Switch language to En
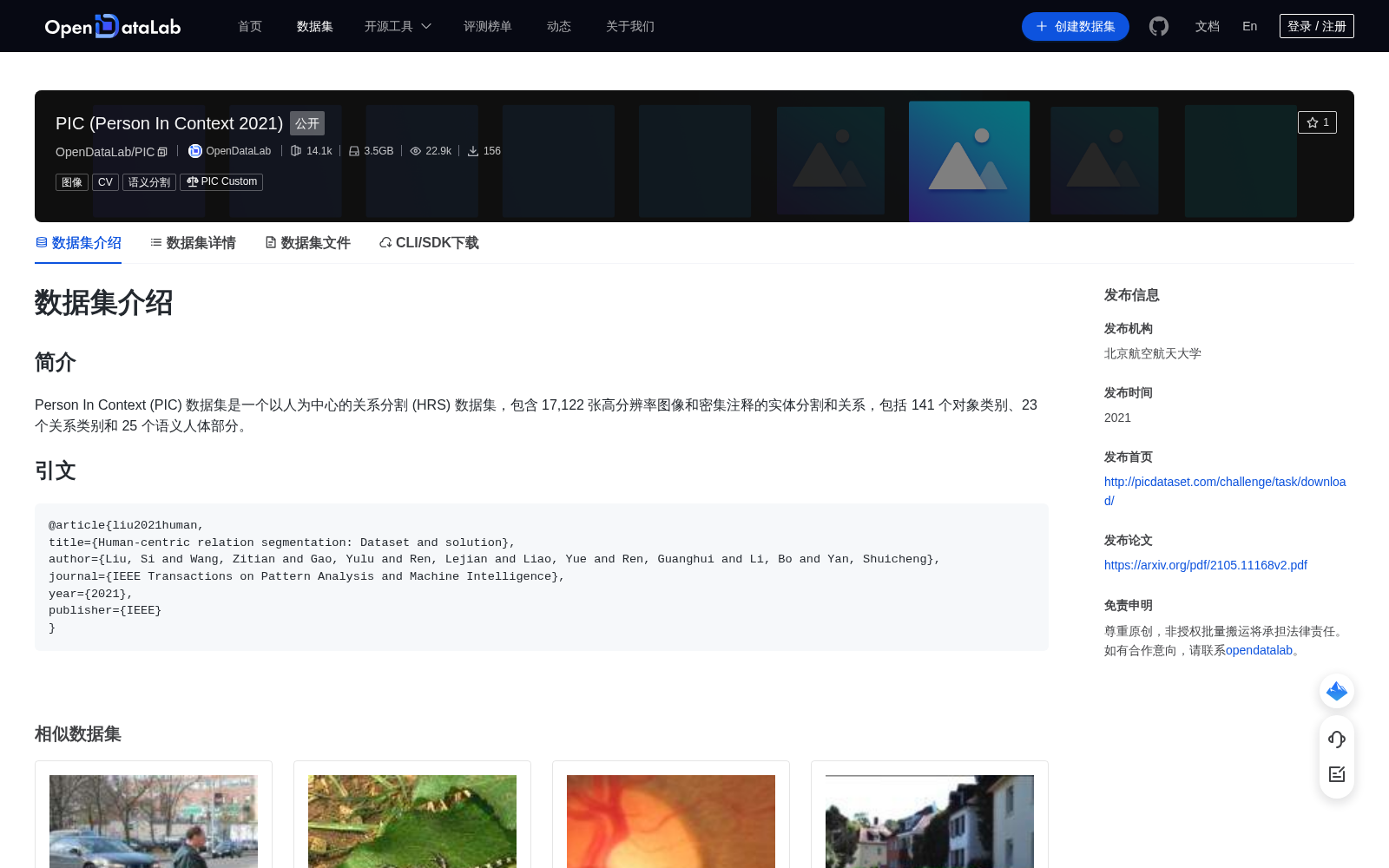 [x=1250, y=26]
